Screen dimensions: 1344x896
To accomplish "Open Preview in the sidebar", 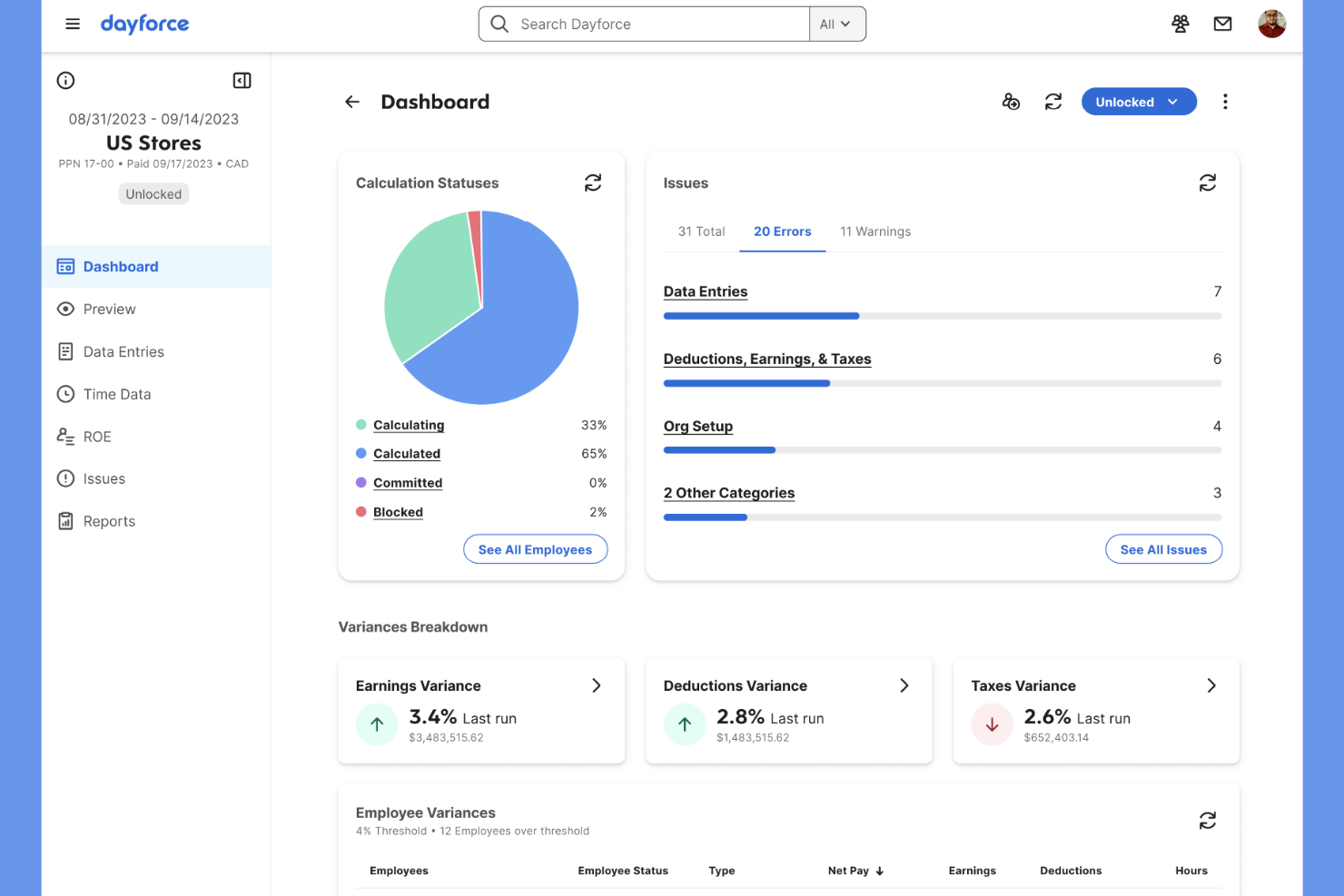I will [x=156, y=309].
